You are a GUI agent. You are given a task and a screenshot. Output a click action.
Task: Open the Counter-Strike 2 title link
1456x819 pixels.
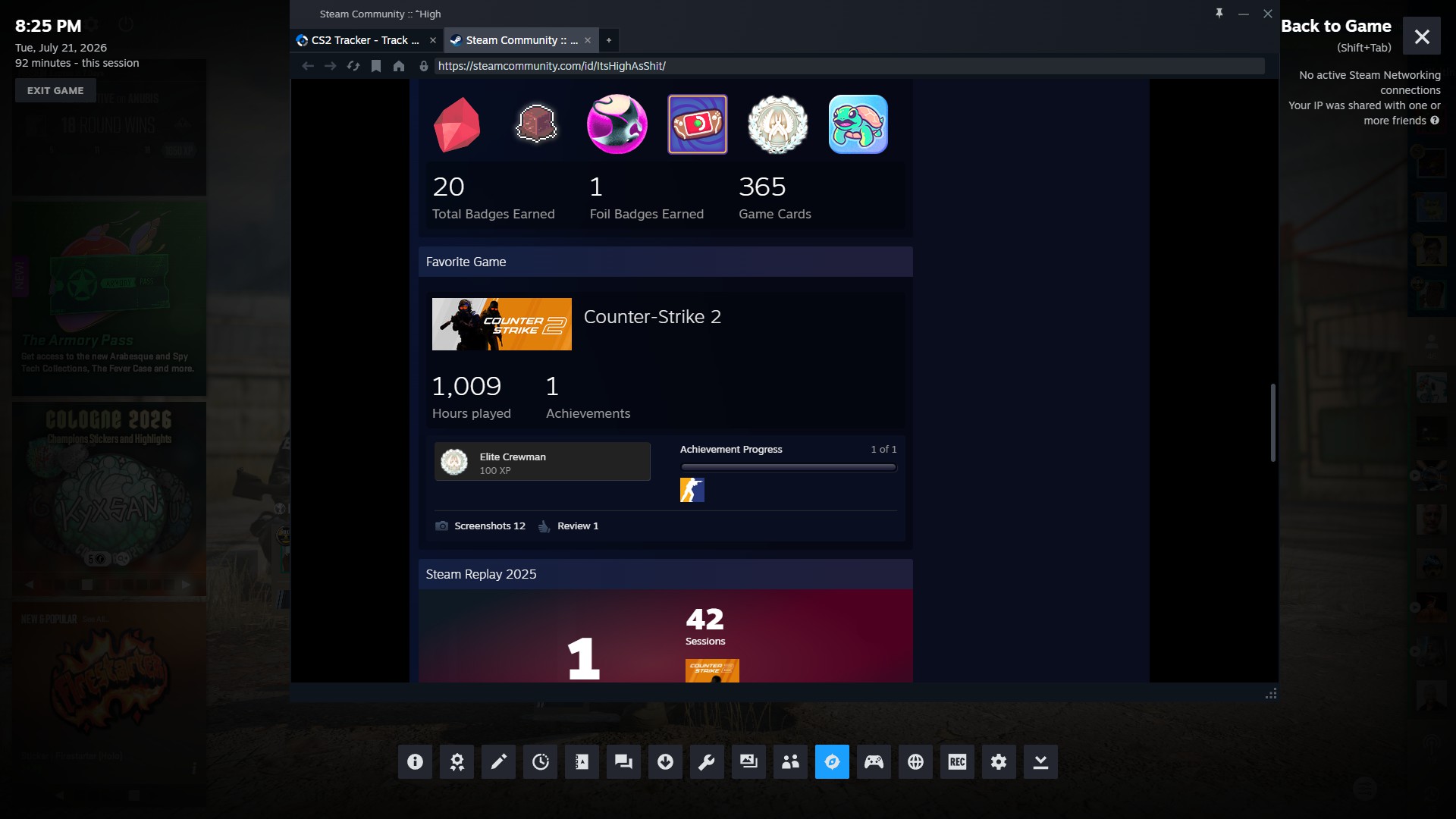(x=652, y=317)
